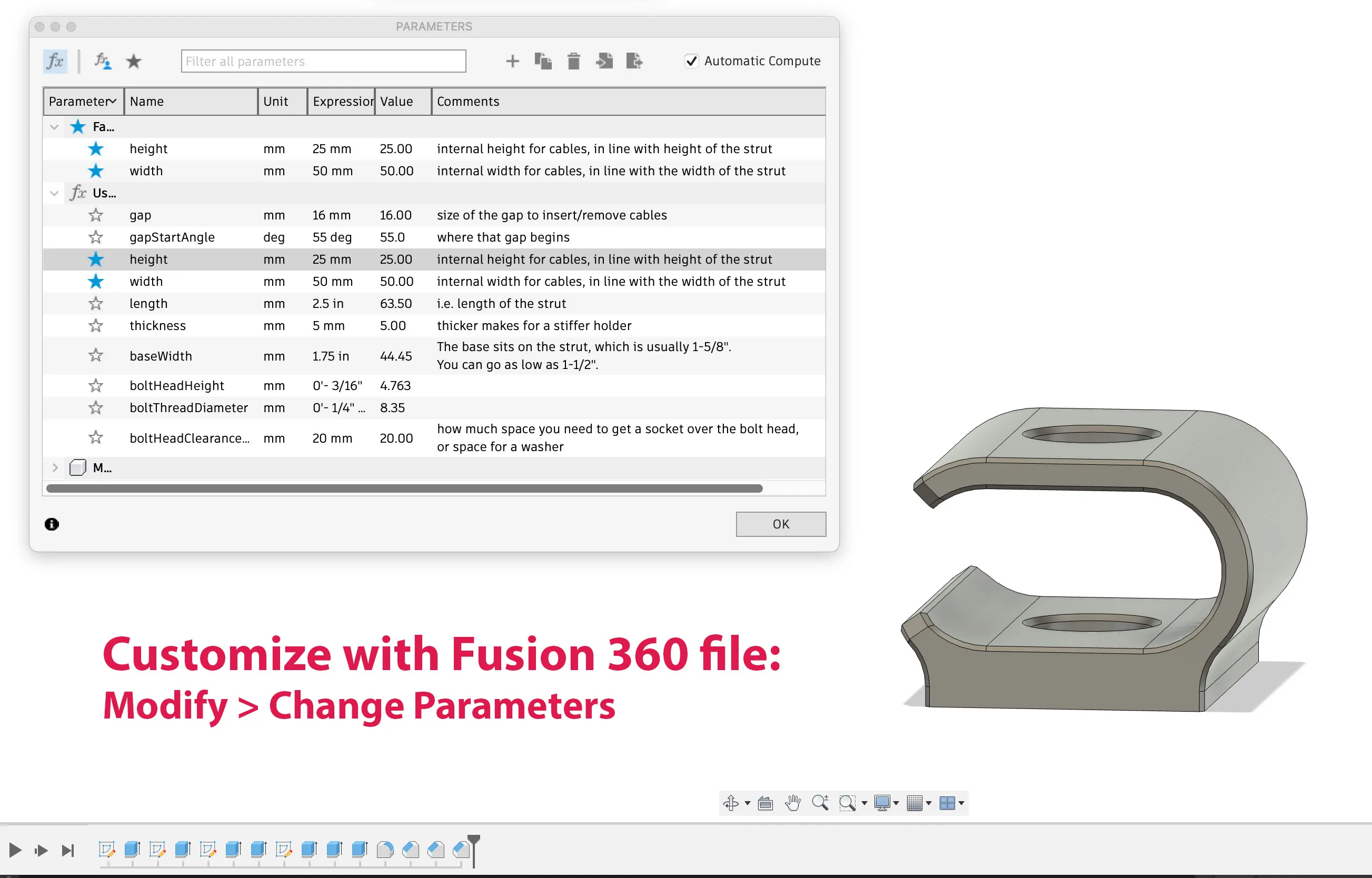Screen dimensions: 1372x878
Task: Click the gap expression '16 mm'
Action: [x=331, y=215]
